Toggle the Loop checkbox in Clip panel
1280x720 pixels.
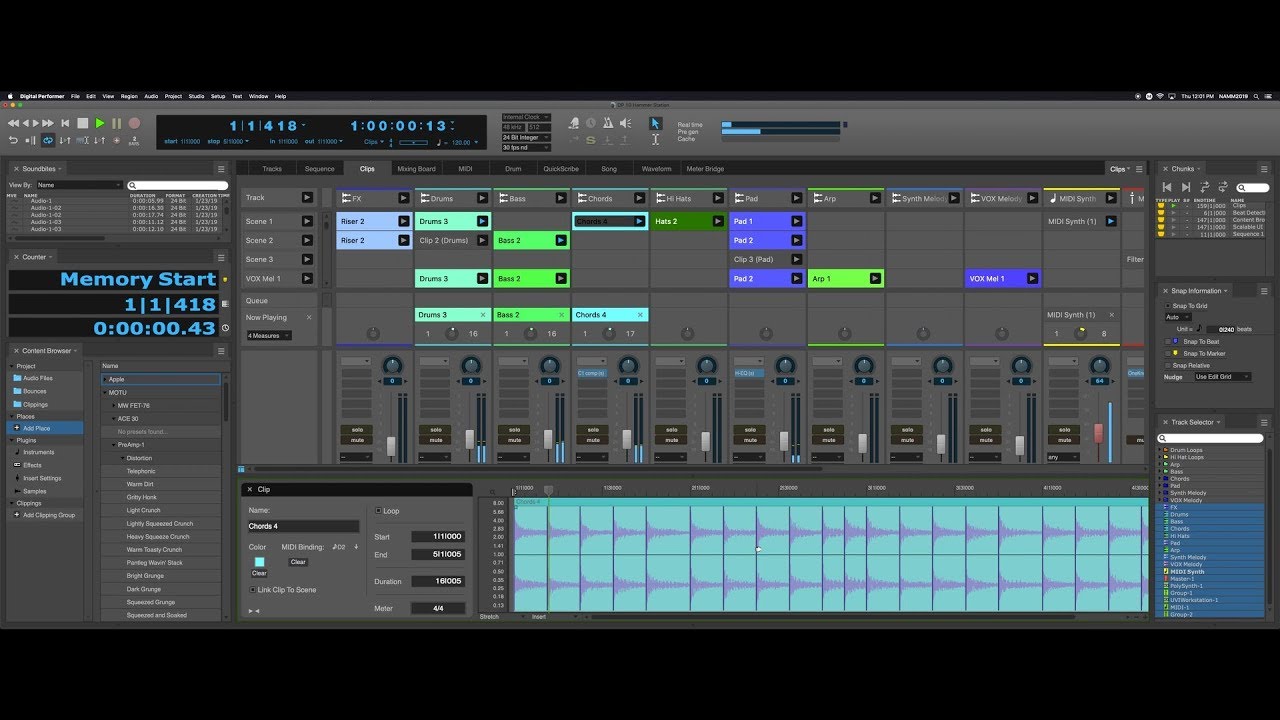tap(378, 510)
